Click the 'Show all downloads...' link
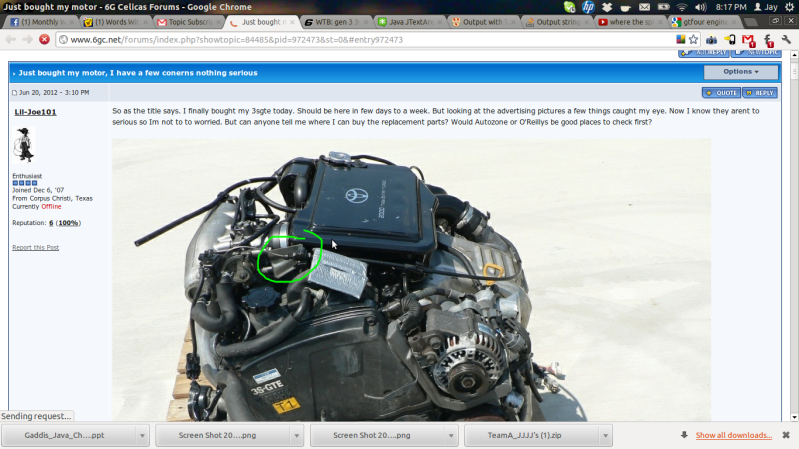Screen dimensions: 799x449 (x=734, y=435)
